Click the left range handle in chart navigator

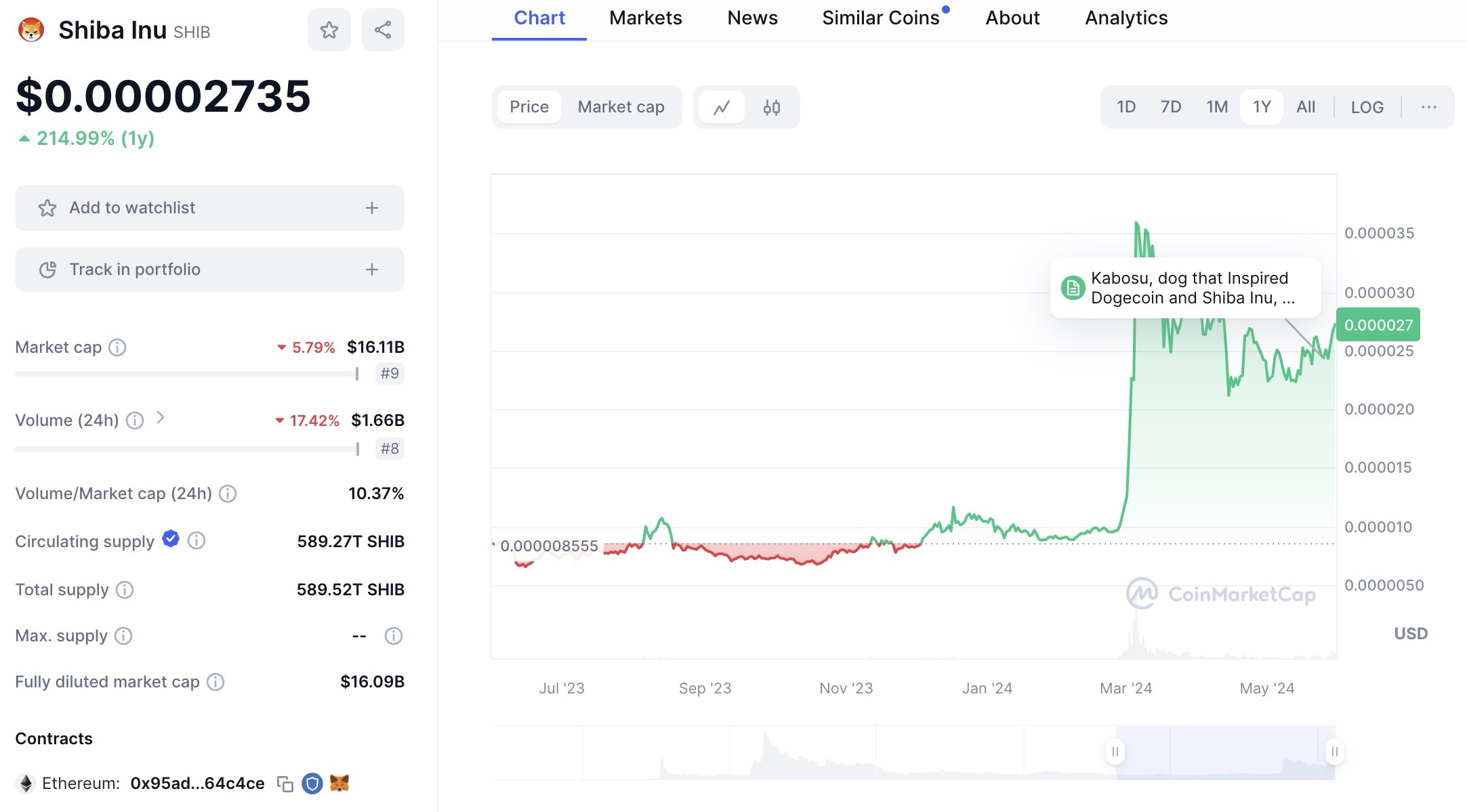[x=1115, y=752]
